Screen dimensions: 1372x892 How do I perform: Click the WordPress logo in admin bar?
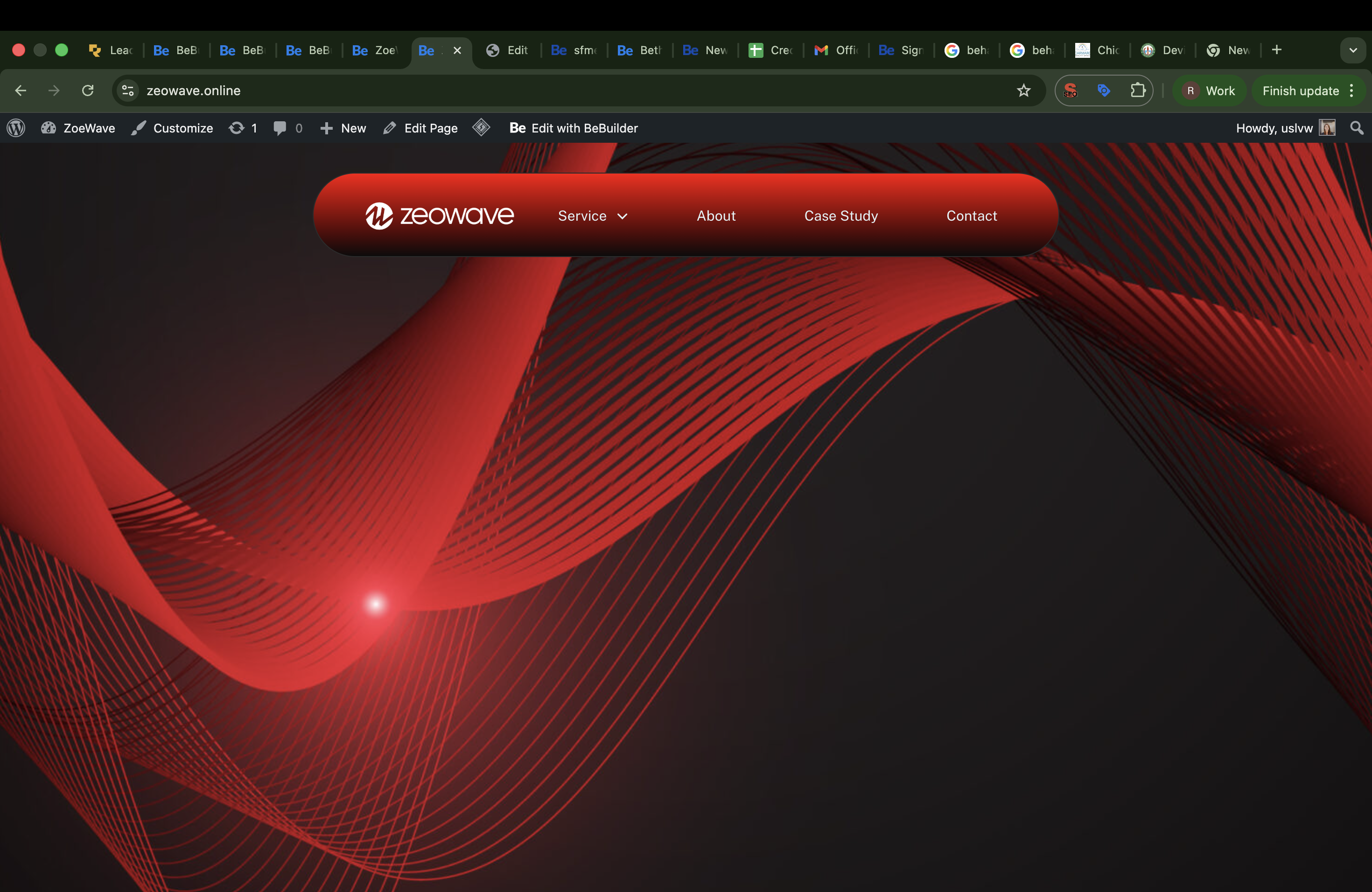pos(16,128)
